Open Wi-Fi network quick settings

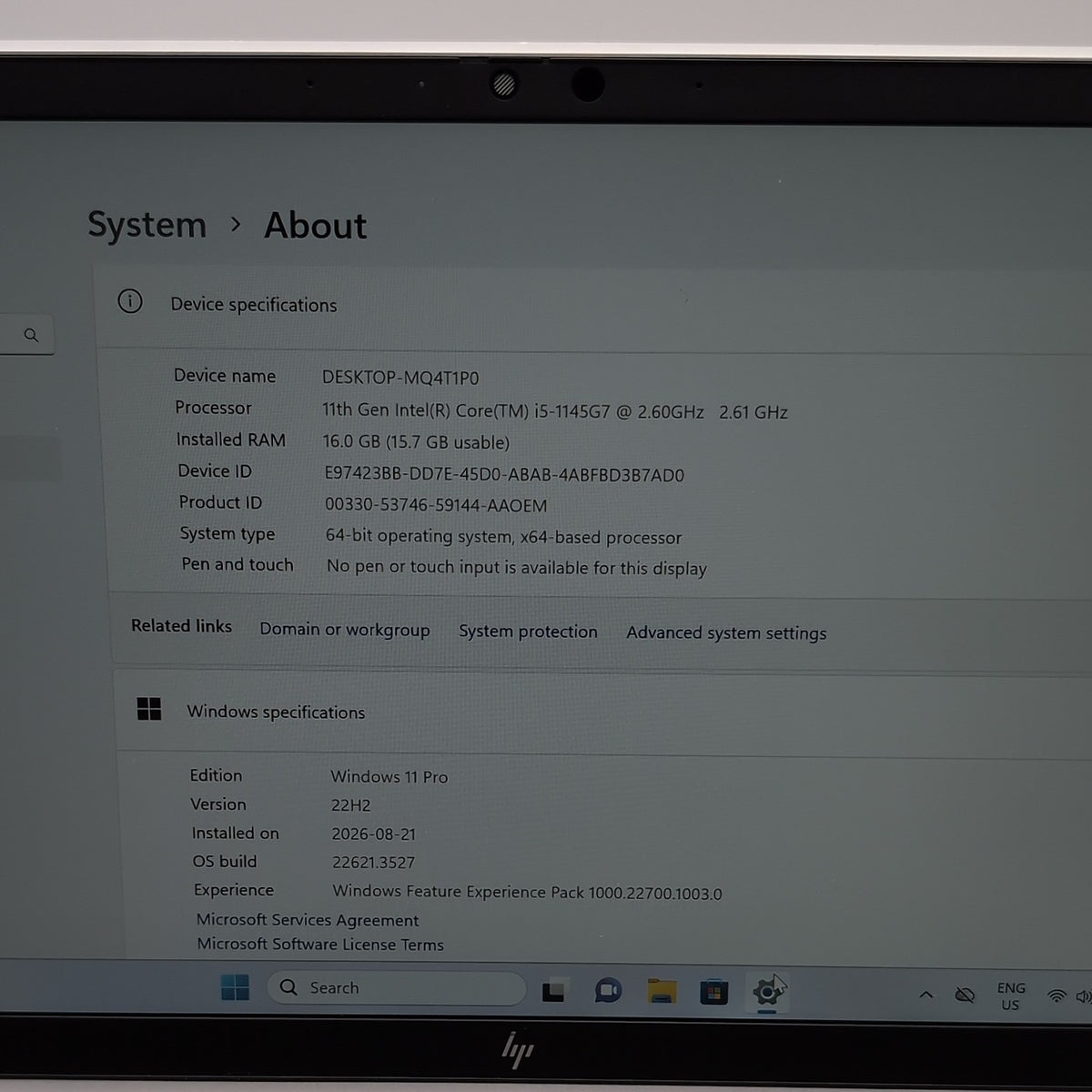pos(1056,996)
